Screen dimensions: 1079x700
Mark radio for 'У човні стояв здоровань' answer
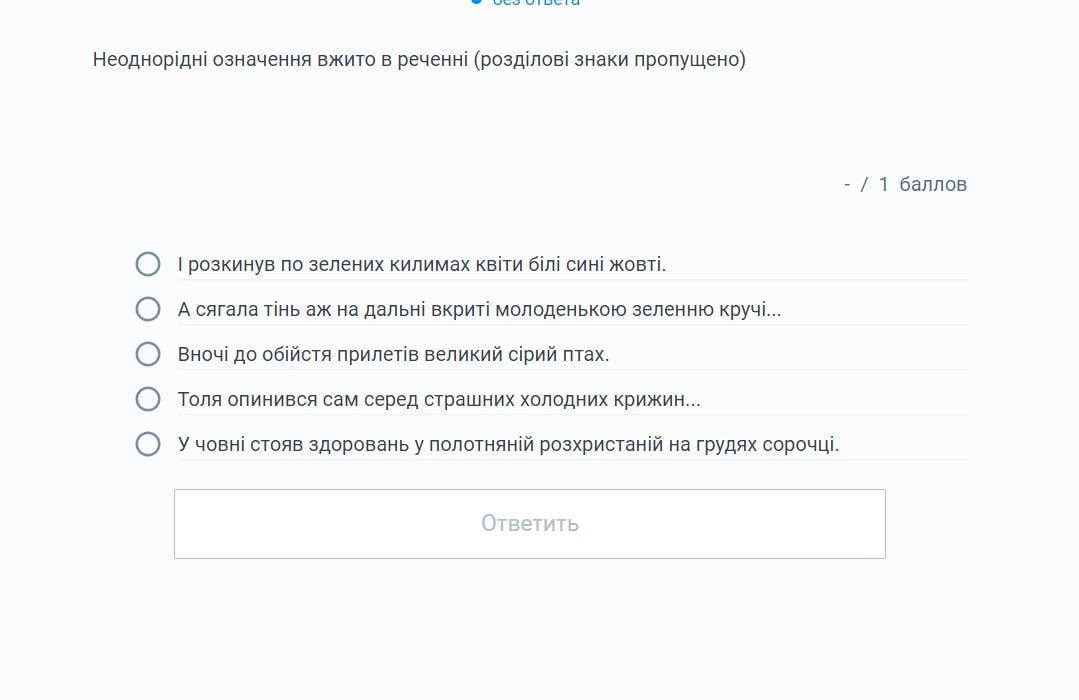pos(148,444)
